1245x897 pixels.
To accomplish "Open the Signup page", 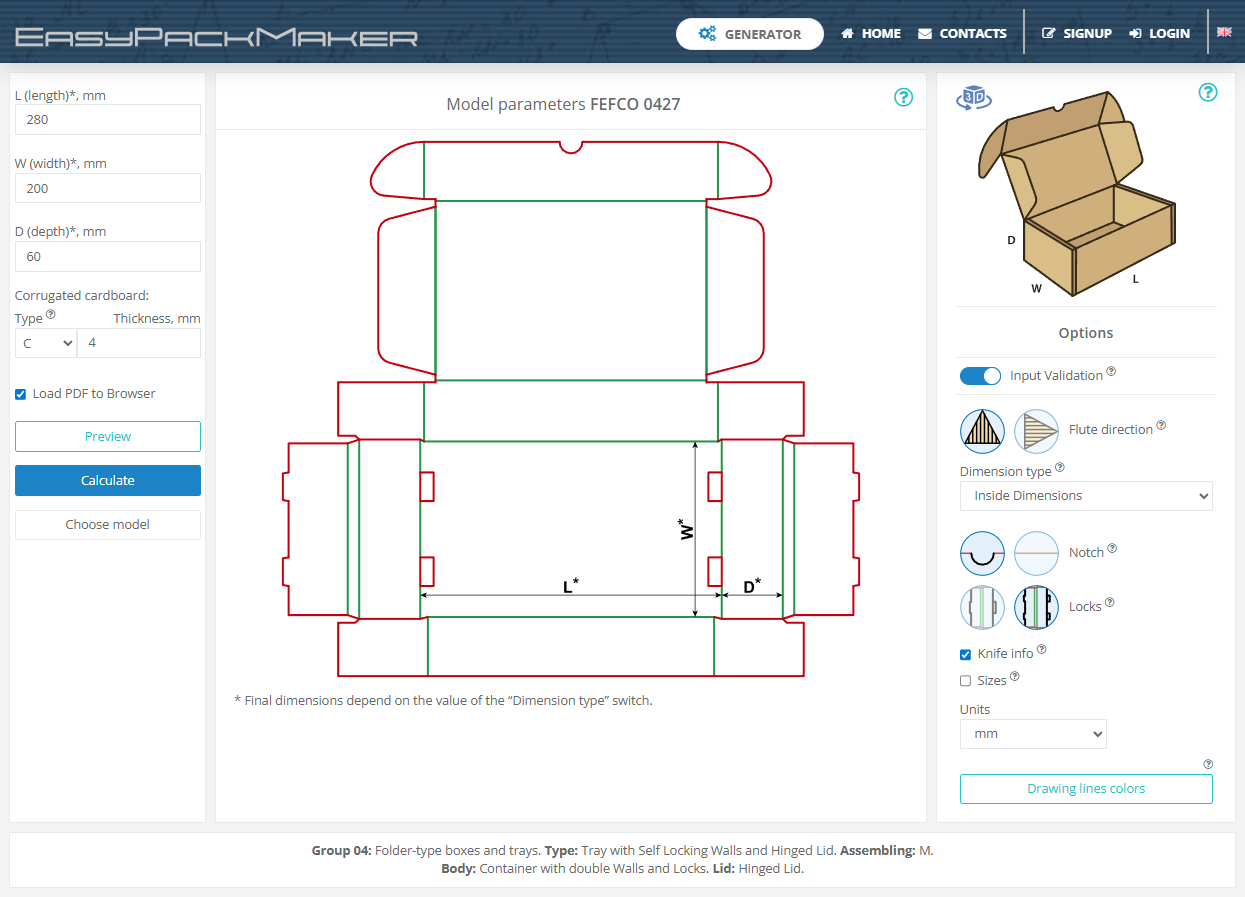I will [x=1077, y=34].
